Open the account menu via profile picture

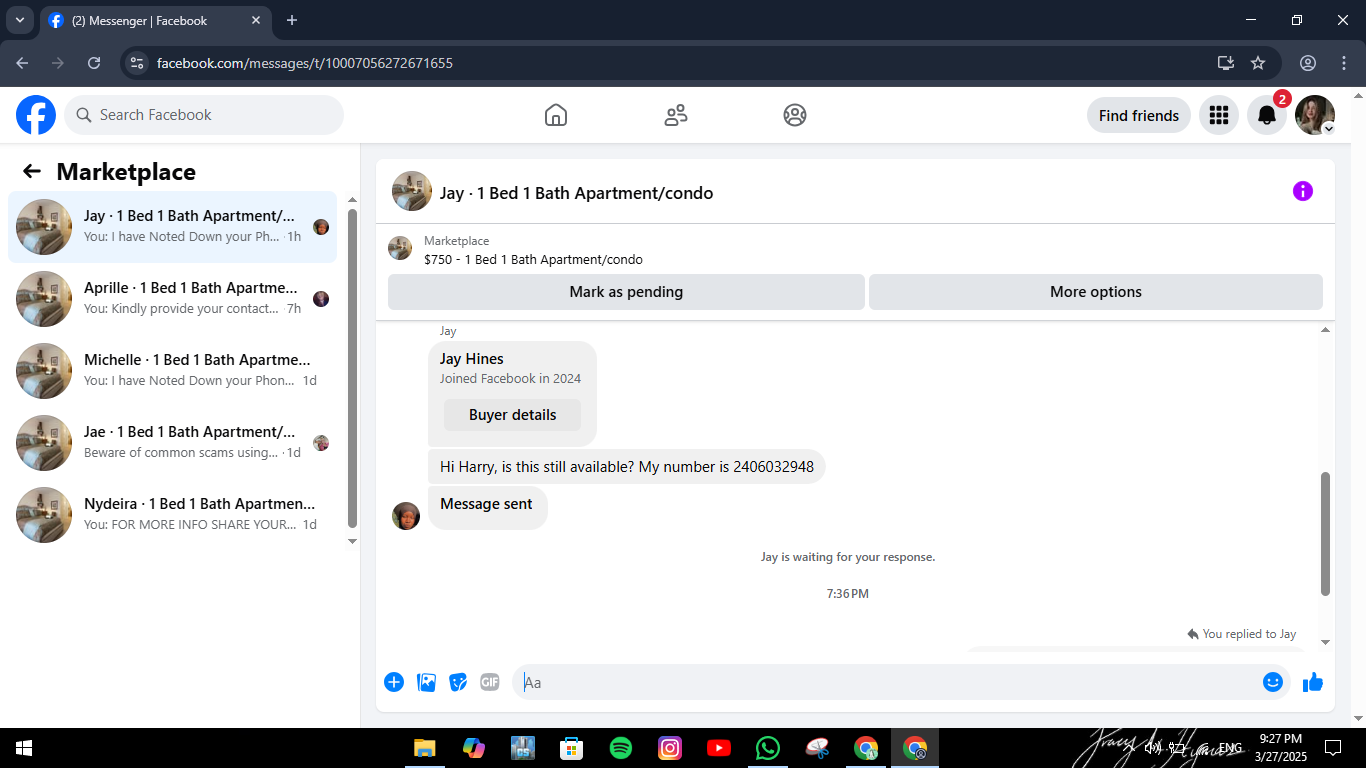[x=1315, y=115]
